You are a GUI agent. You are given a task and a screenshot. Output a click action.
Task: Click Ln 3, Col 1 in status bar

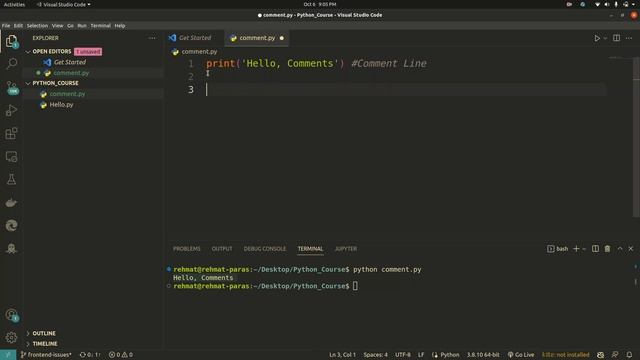(x=342, y=355)
